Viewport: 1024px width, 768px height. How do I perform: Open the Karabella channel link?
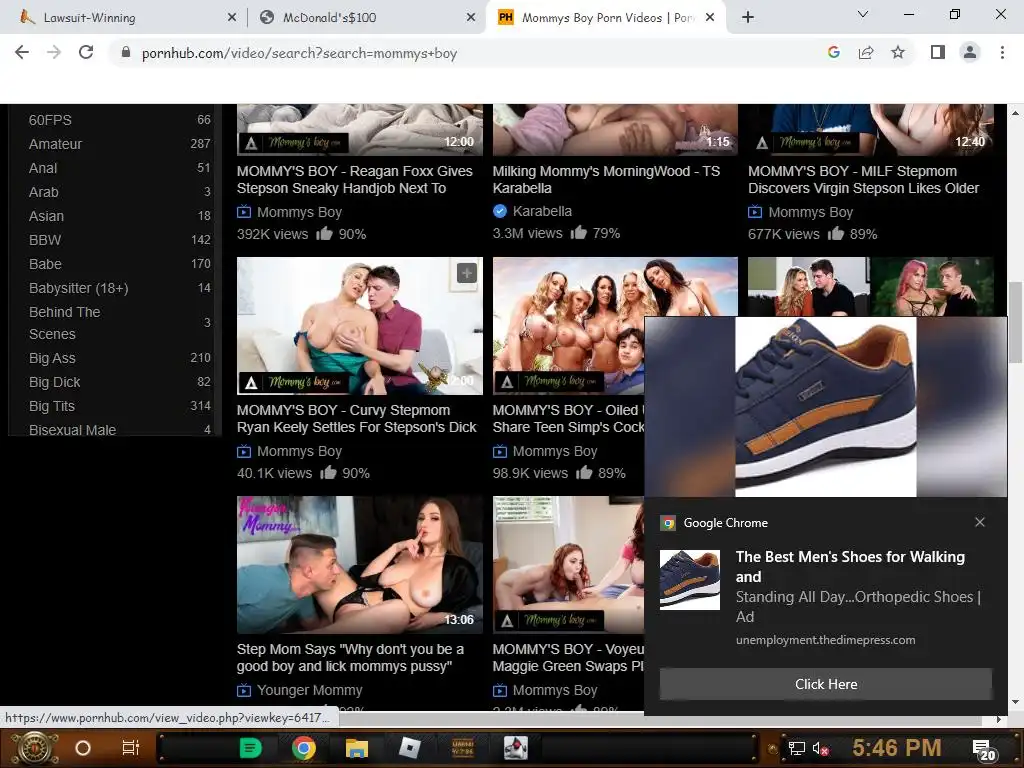click(x=542, y=211)
